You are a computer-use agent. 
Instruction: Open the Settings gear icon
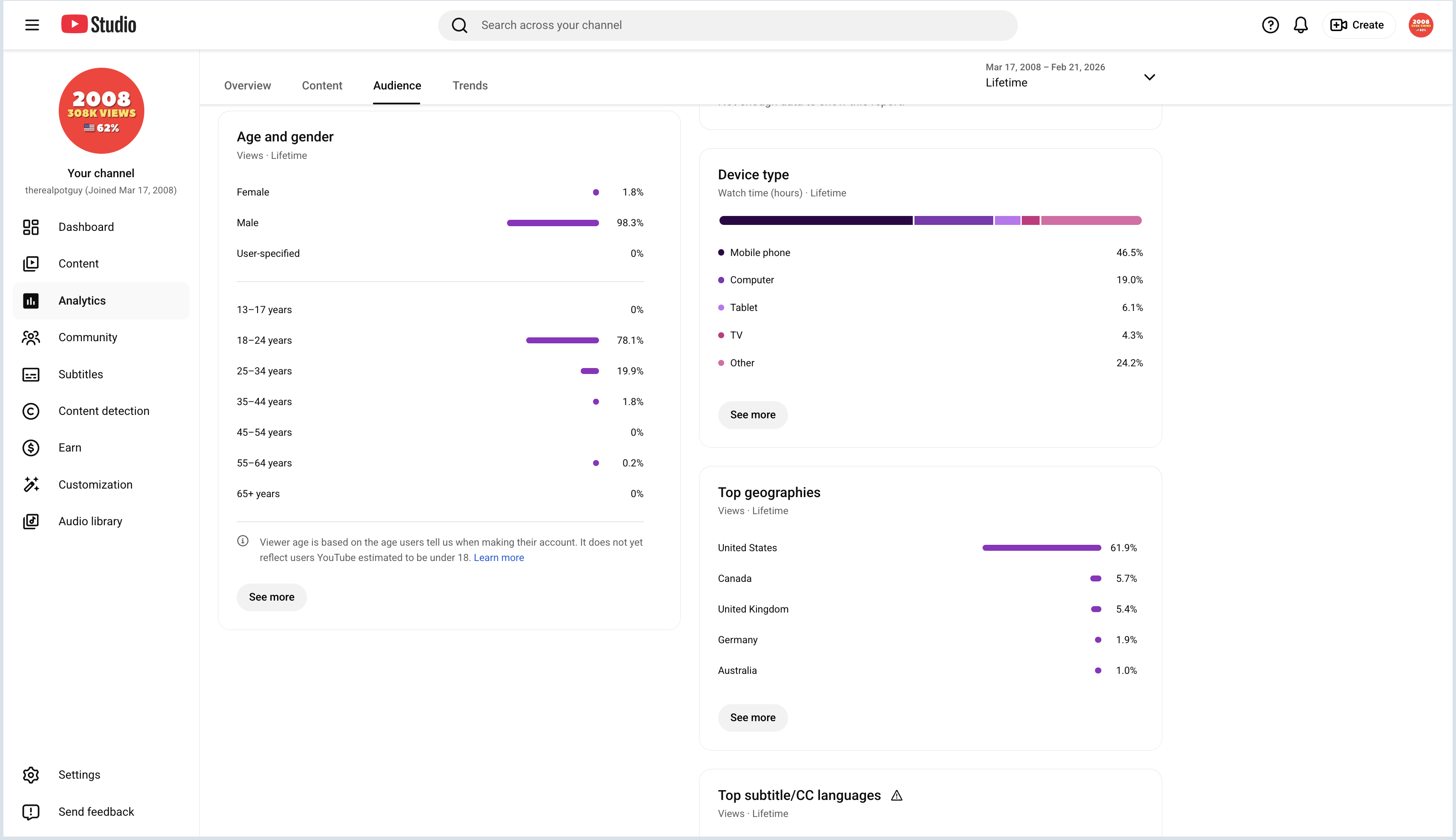click(31, 775)
